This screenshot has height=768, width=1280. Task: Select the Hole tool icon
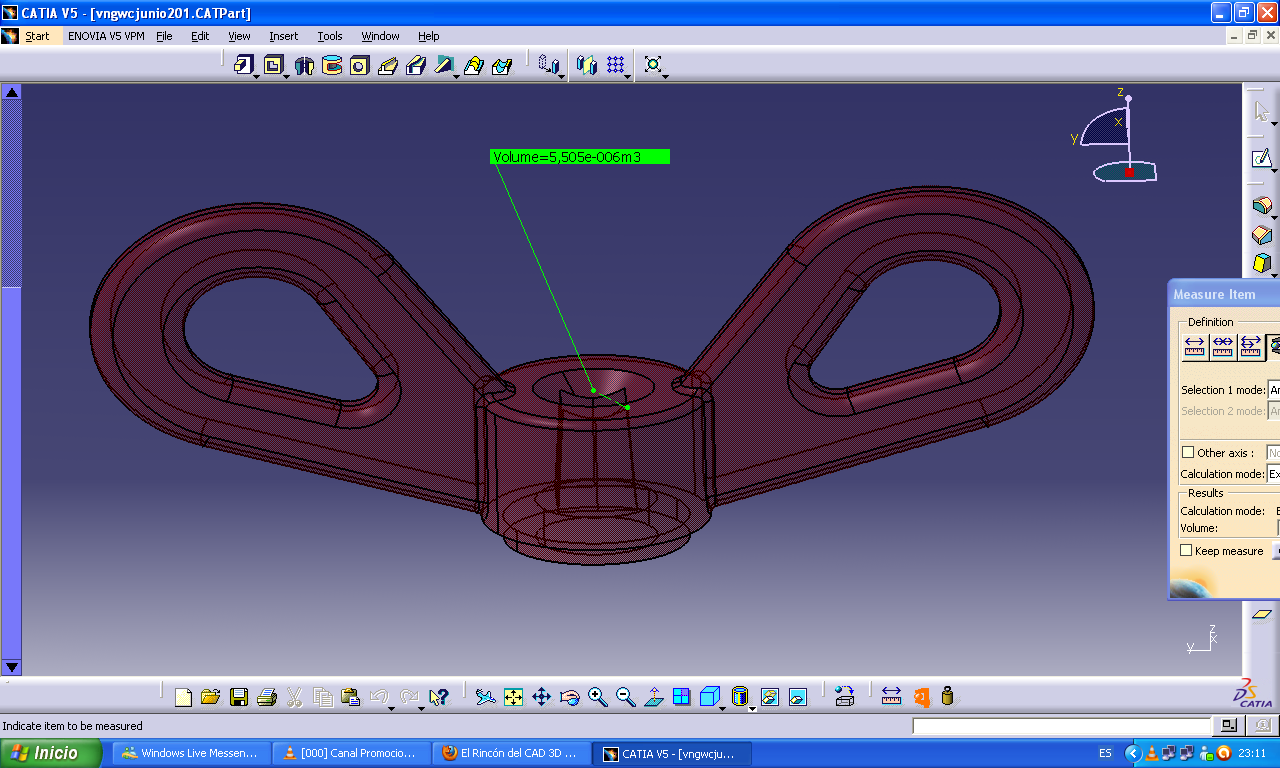coord(360,65)
